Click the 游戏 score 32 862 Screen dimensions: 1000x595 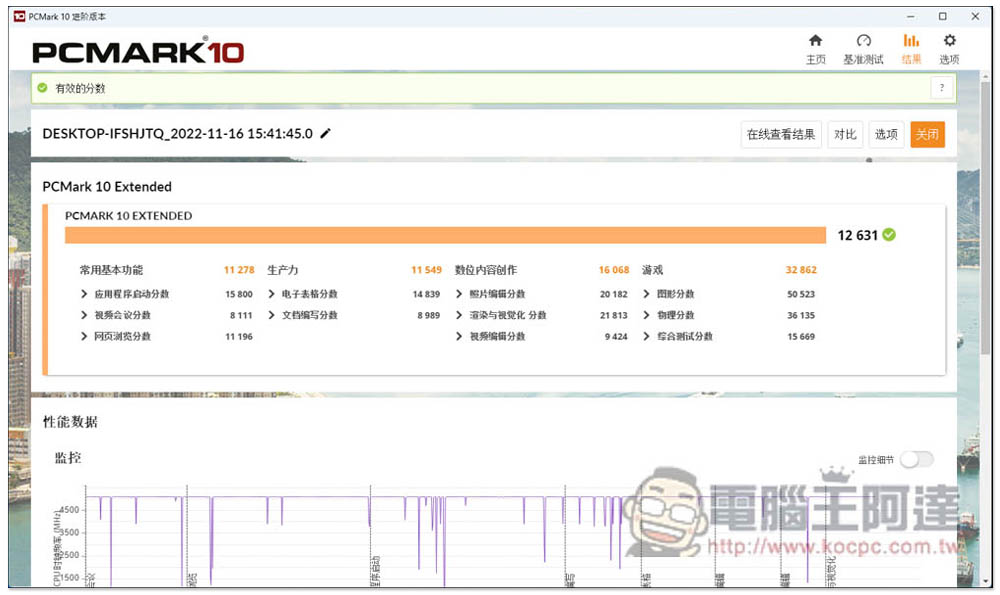click(801, 270)
